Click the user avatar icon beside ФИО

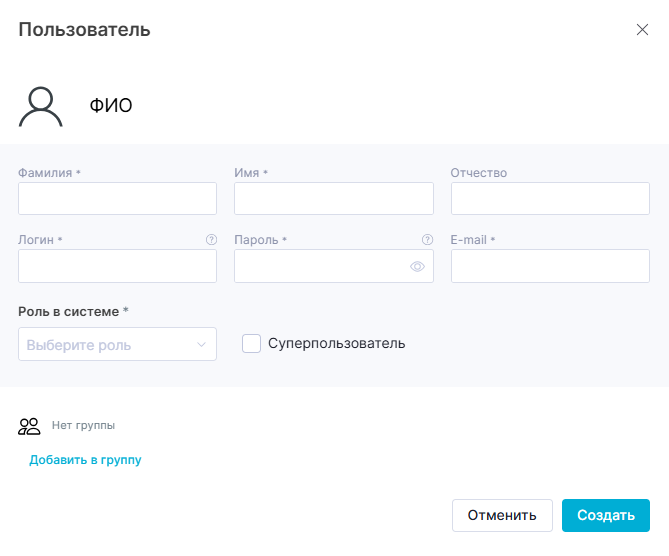[x=41, y=106]
